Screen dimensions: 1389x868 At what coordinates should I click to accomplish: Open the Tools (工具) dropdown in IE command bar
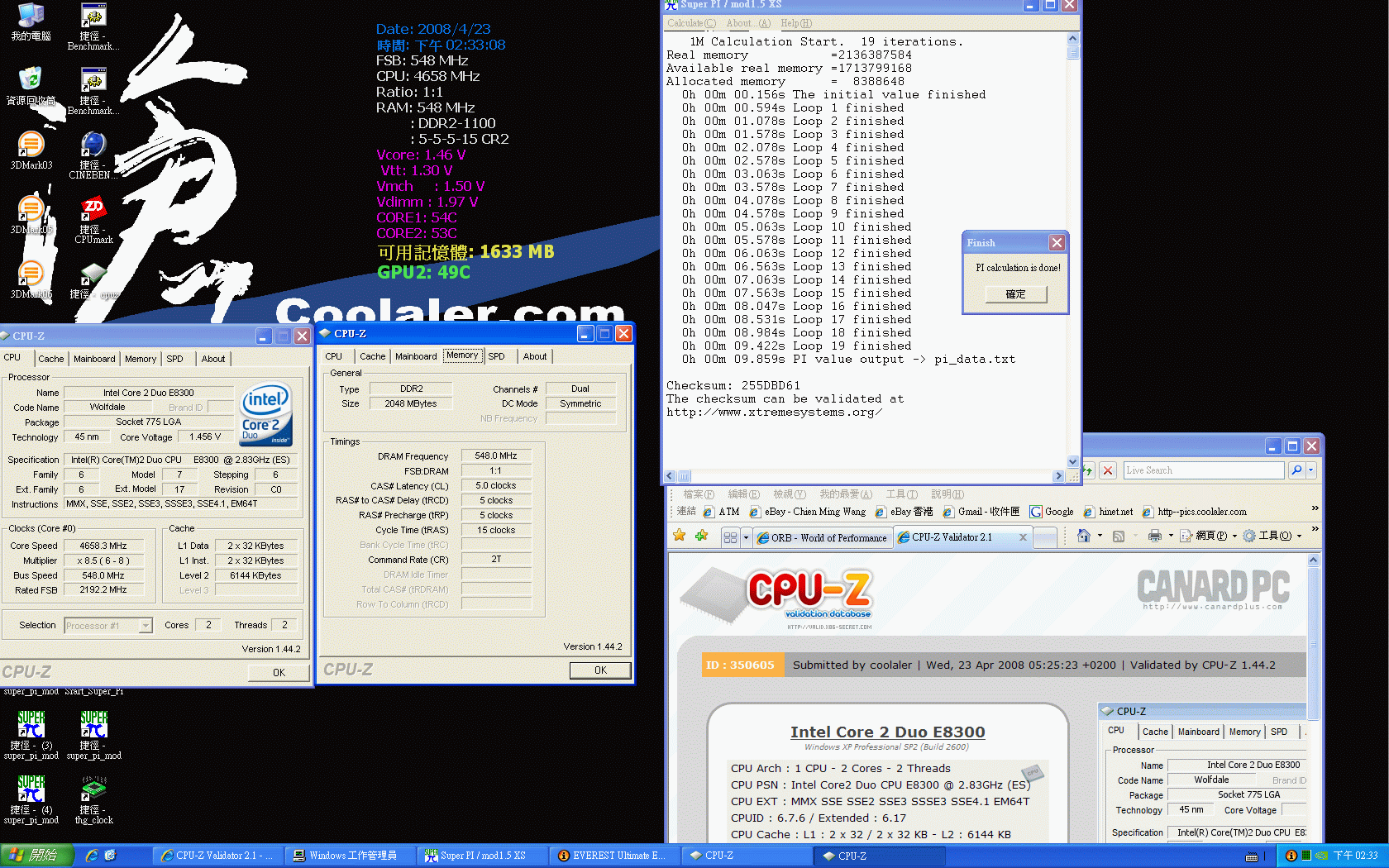point(1272,536)
